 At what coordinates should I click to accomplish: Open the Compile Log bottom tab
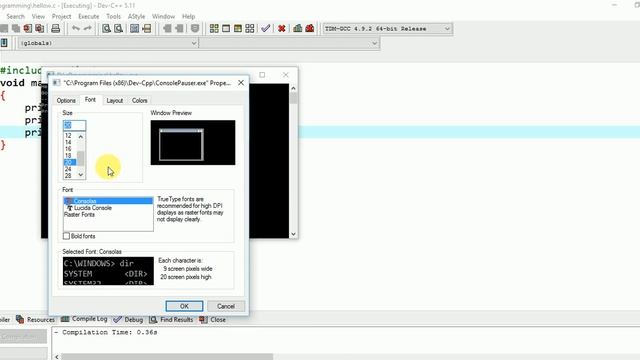[x=84, y=319]
